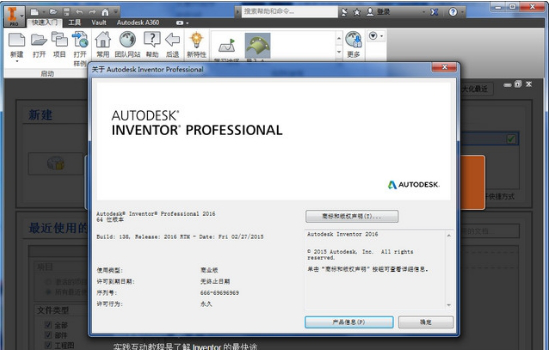This screenshot has width=549, height=364.
Task: Click copyright box scrollbar down arrow
Action: pos(449,305)
